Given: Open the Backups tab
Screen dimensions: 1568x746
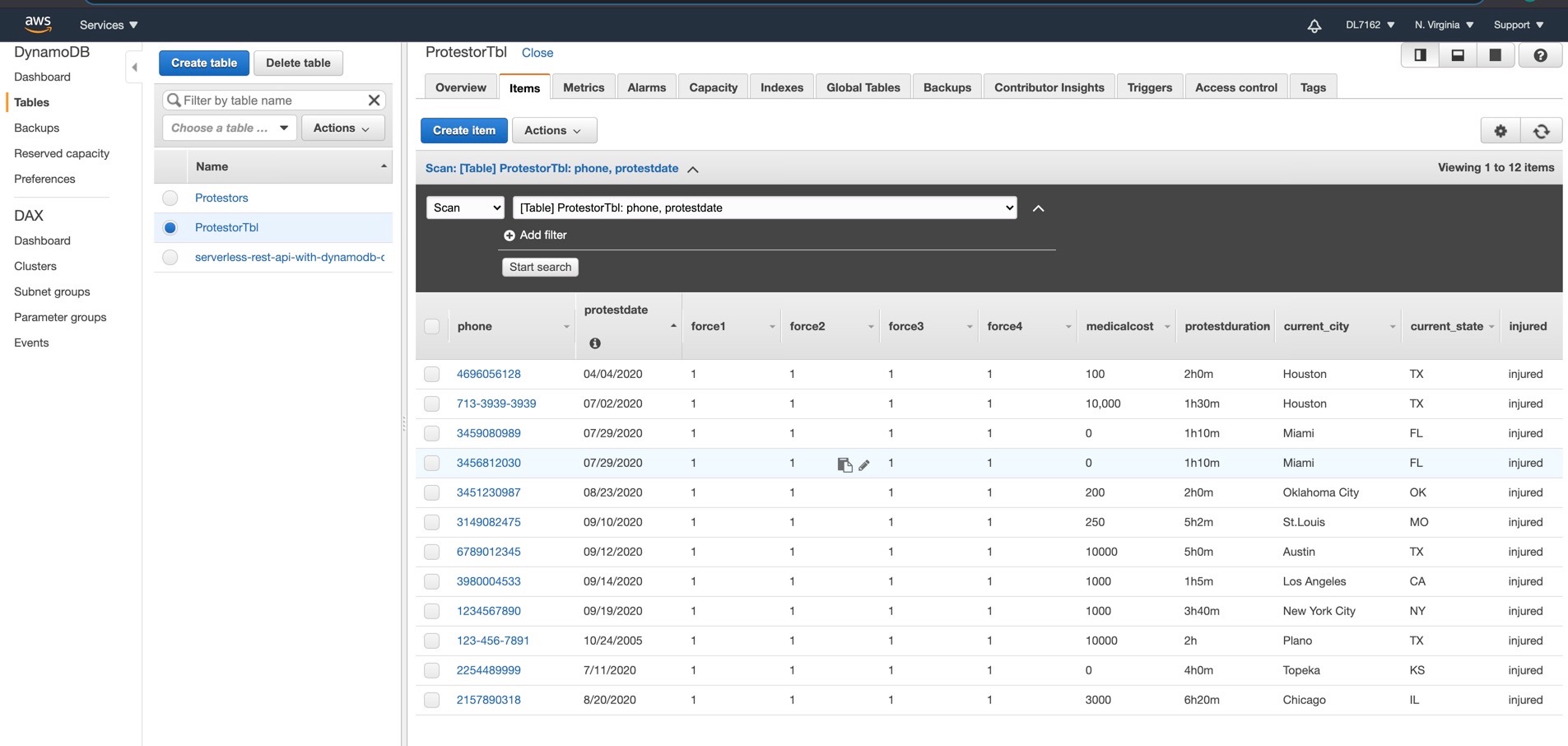Looking at the screenshot, I should pos(947,87).
